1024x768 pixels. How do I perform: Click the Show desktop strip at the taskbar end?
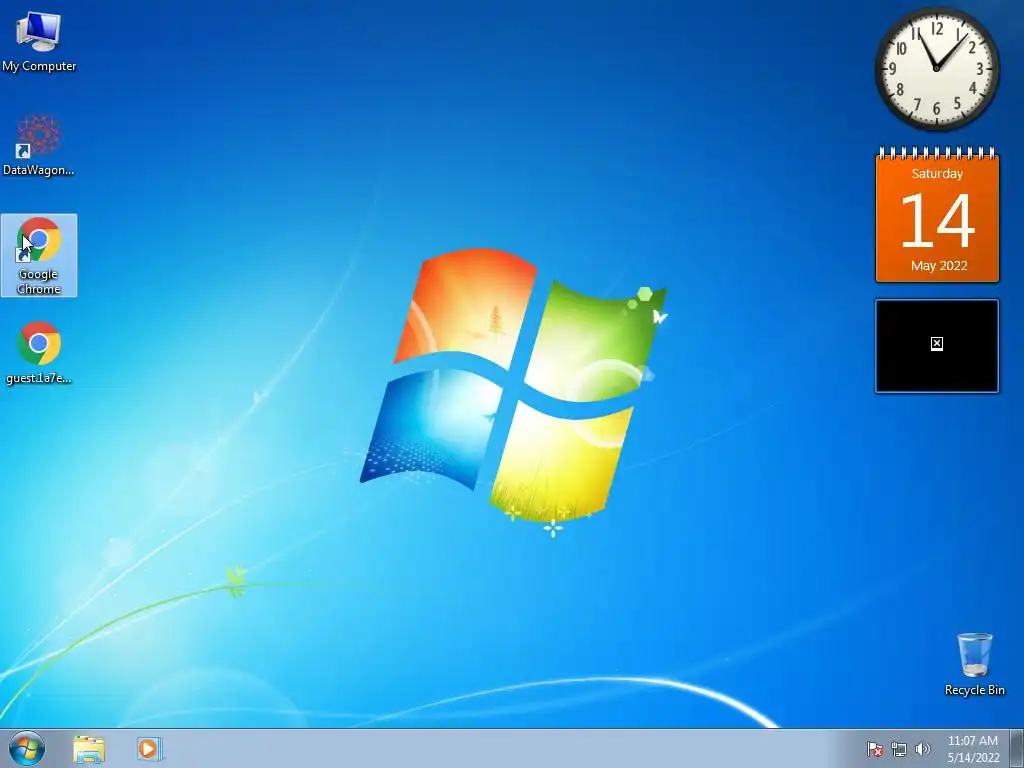pyautogui.click(x=1016, y=749)
